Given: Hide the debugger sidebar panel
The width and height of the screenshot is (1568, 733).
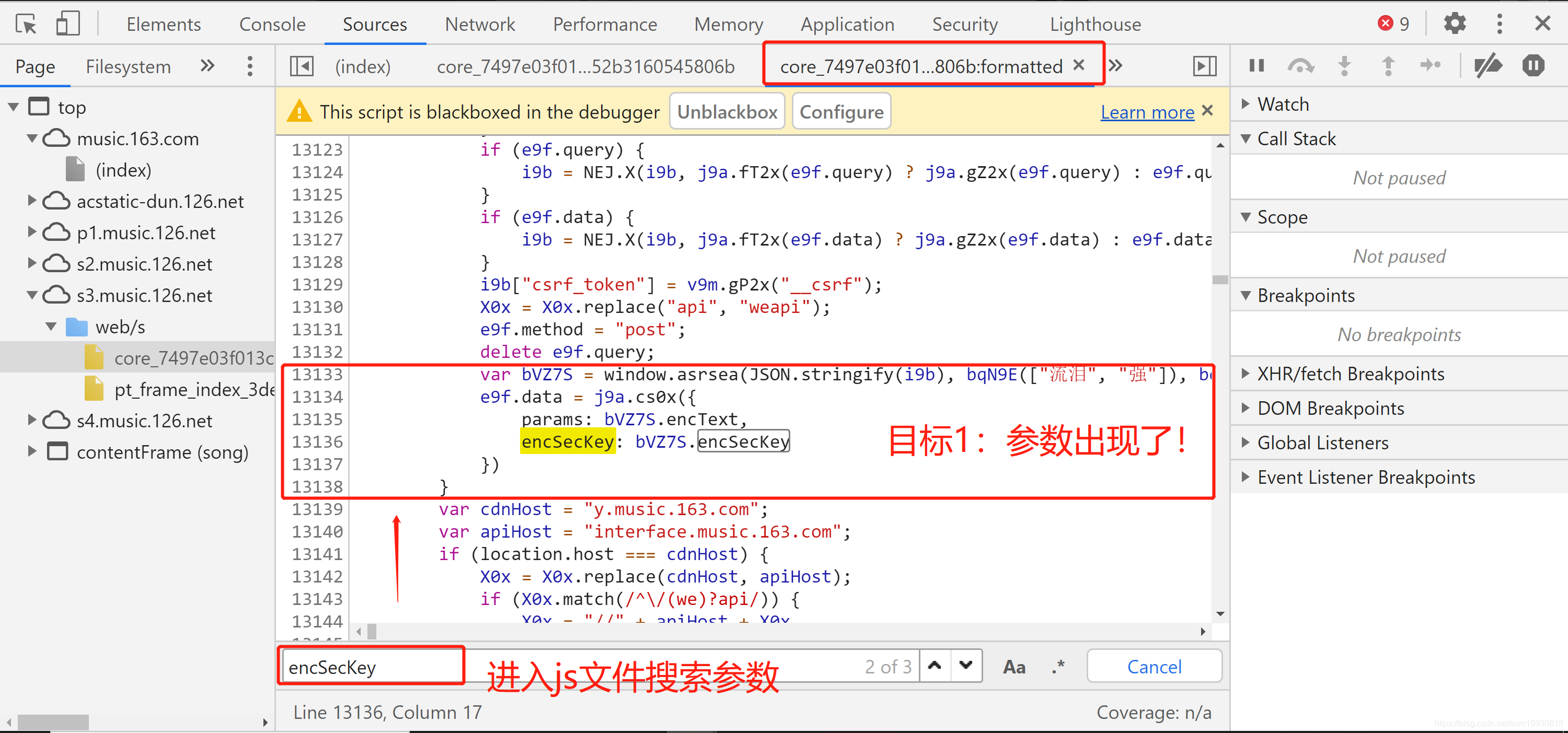Looking at the screenshot, I should click(x=1204, y=66).
